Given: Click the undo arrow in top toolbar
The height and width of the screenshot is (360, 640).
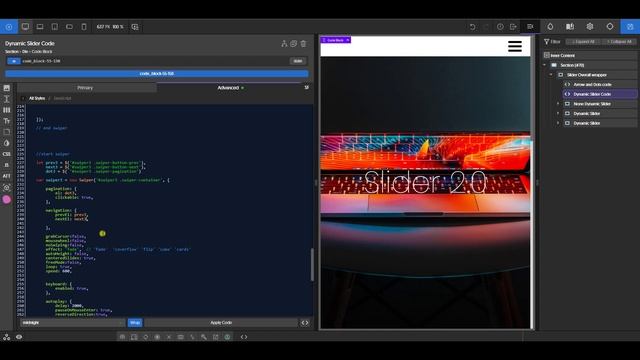Looking at the screenshot, I should pyautogui.click(x=472, y=27).
